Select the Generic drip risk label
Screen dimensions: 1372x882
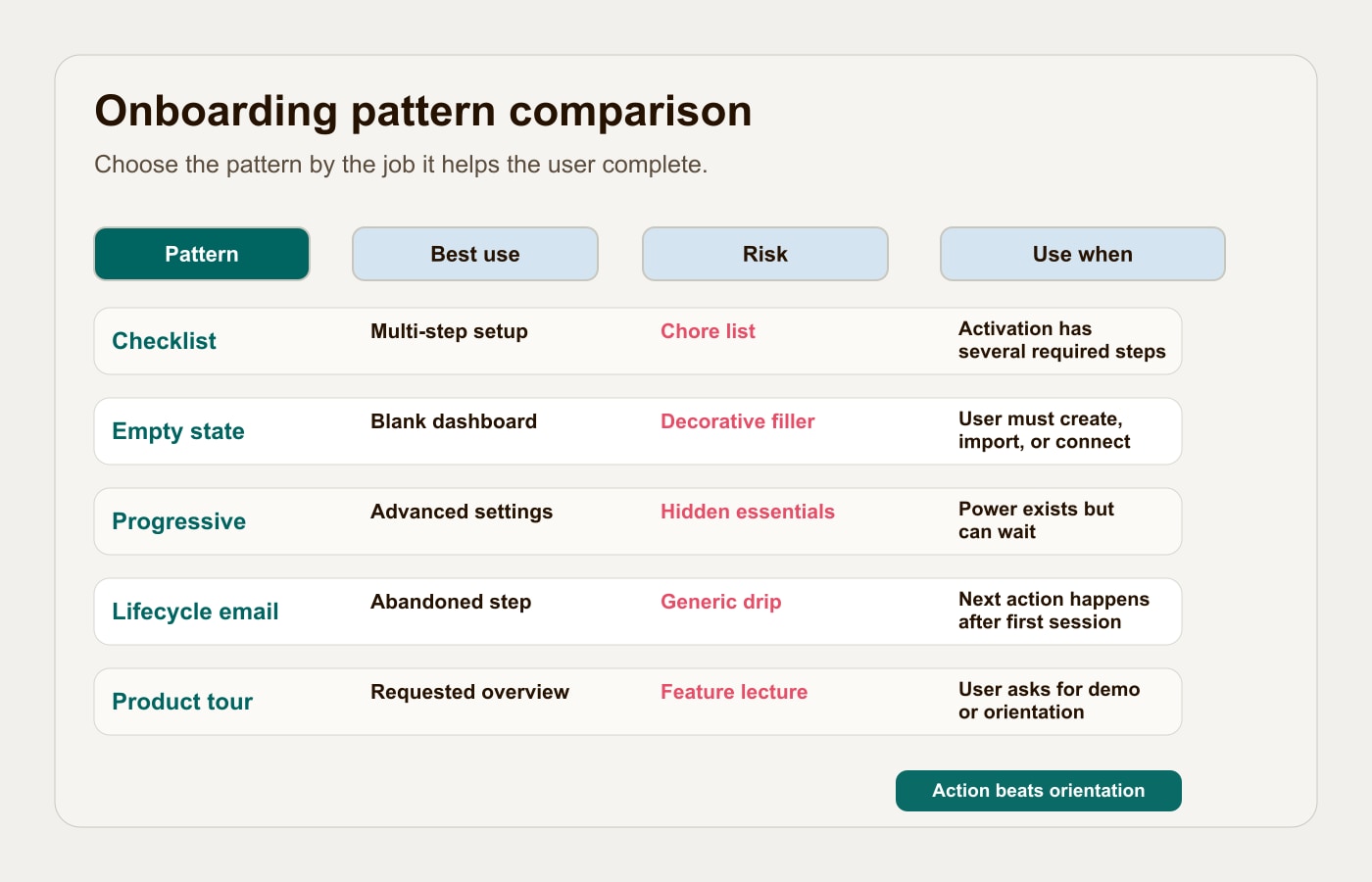pos(721,602)
